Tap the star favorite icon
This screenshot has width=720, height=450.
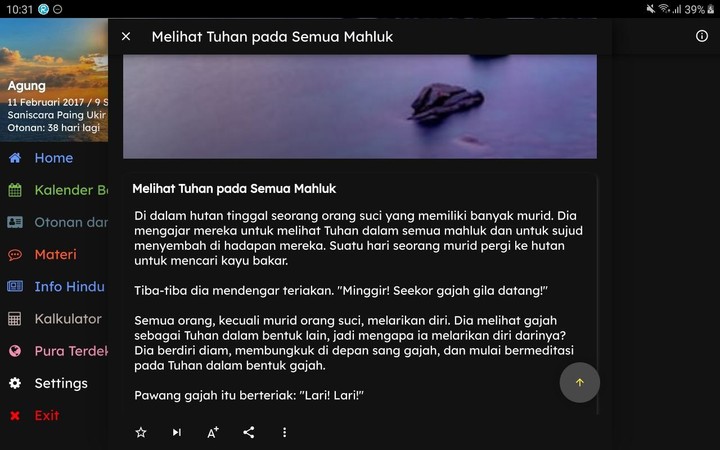coord(141,432)
